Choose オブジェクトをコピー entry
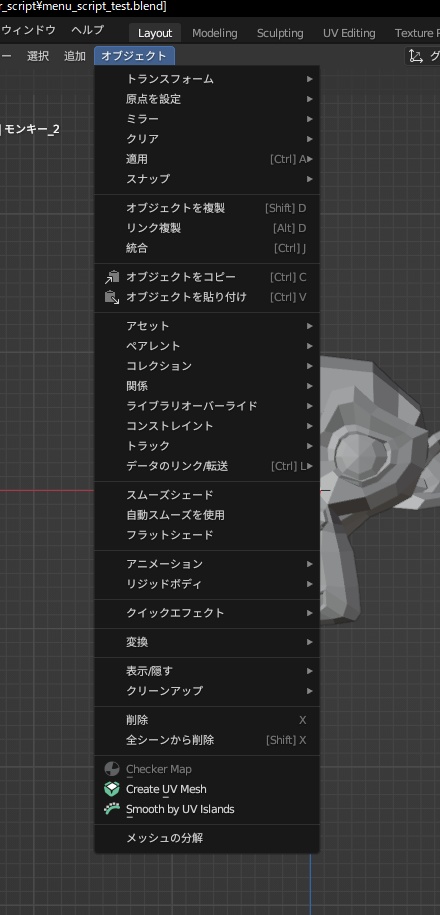440x915 pixels. [207, 277]
